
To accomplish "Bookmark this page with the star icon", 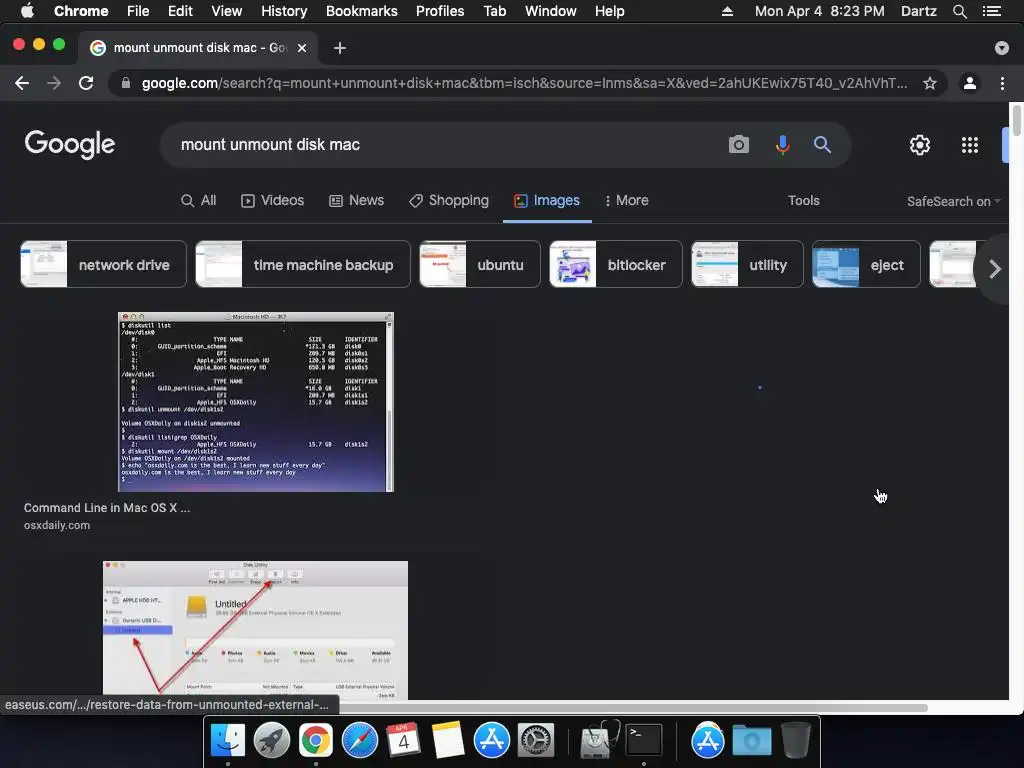I will [x=930, y=83].
